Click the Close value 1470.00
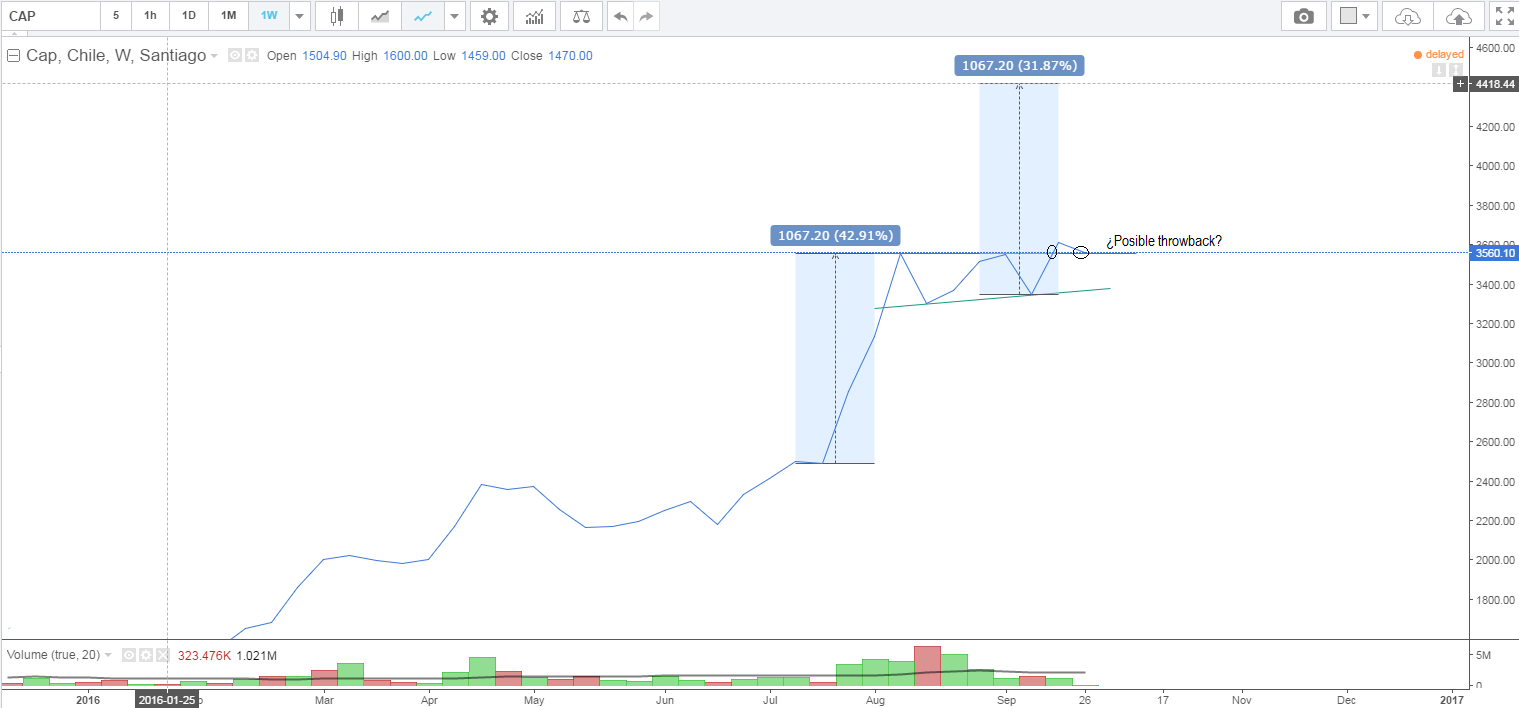 pos(570,56)
